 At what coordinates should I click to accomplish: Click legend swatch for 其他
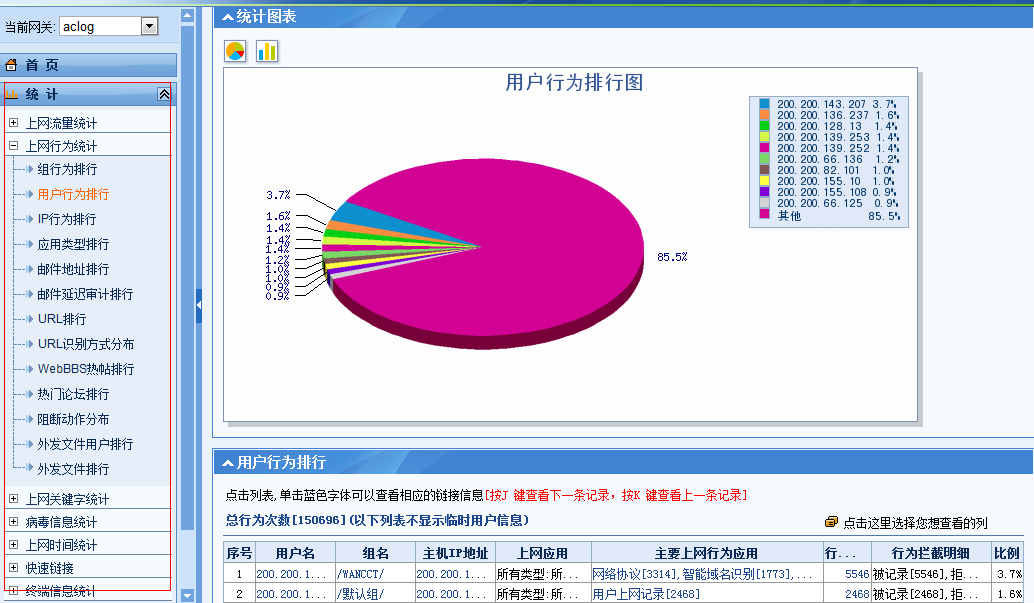pyautogui.click(x=764, y=214)
